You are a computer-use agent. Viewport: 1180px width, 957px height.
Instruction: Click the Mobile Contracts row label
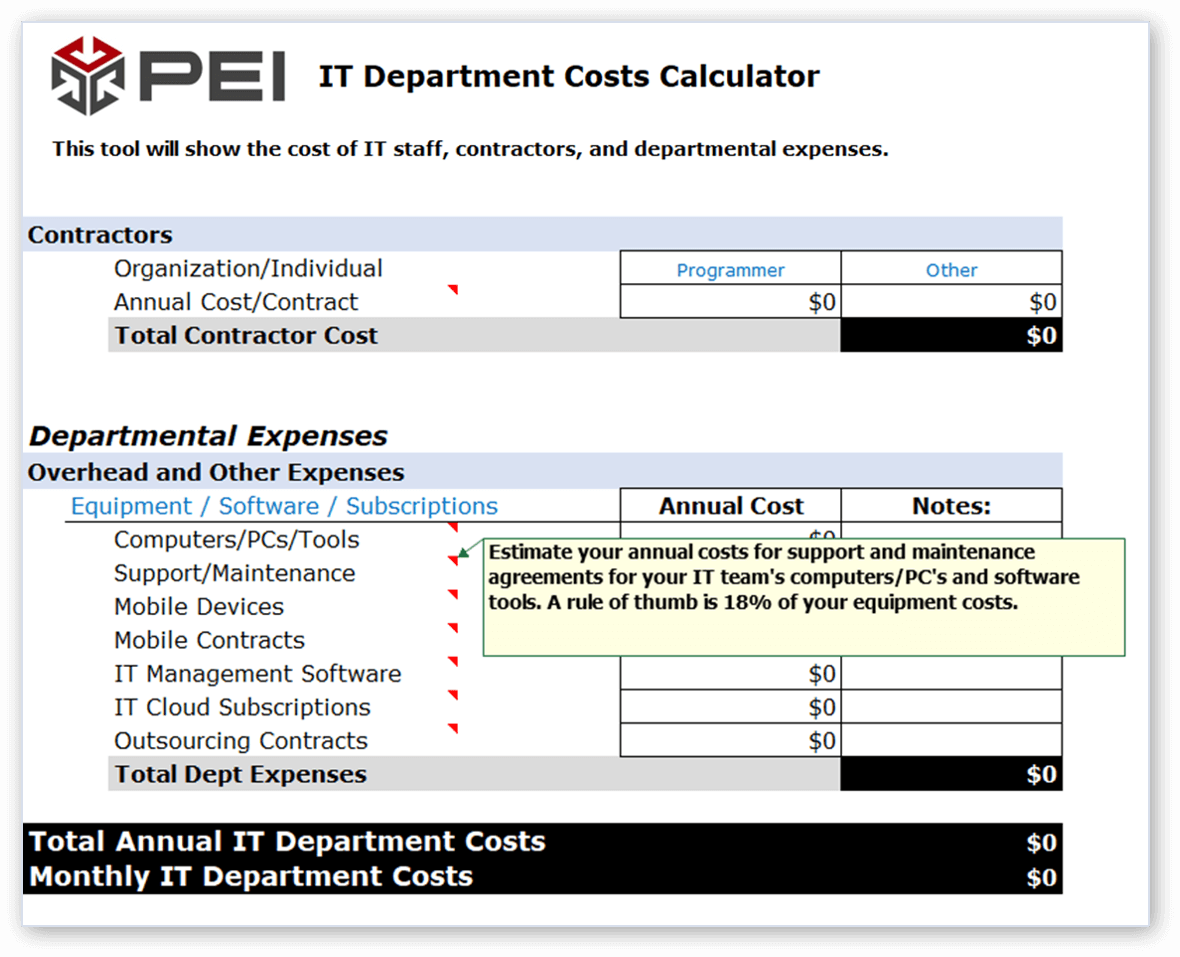(209, 640)
